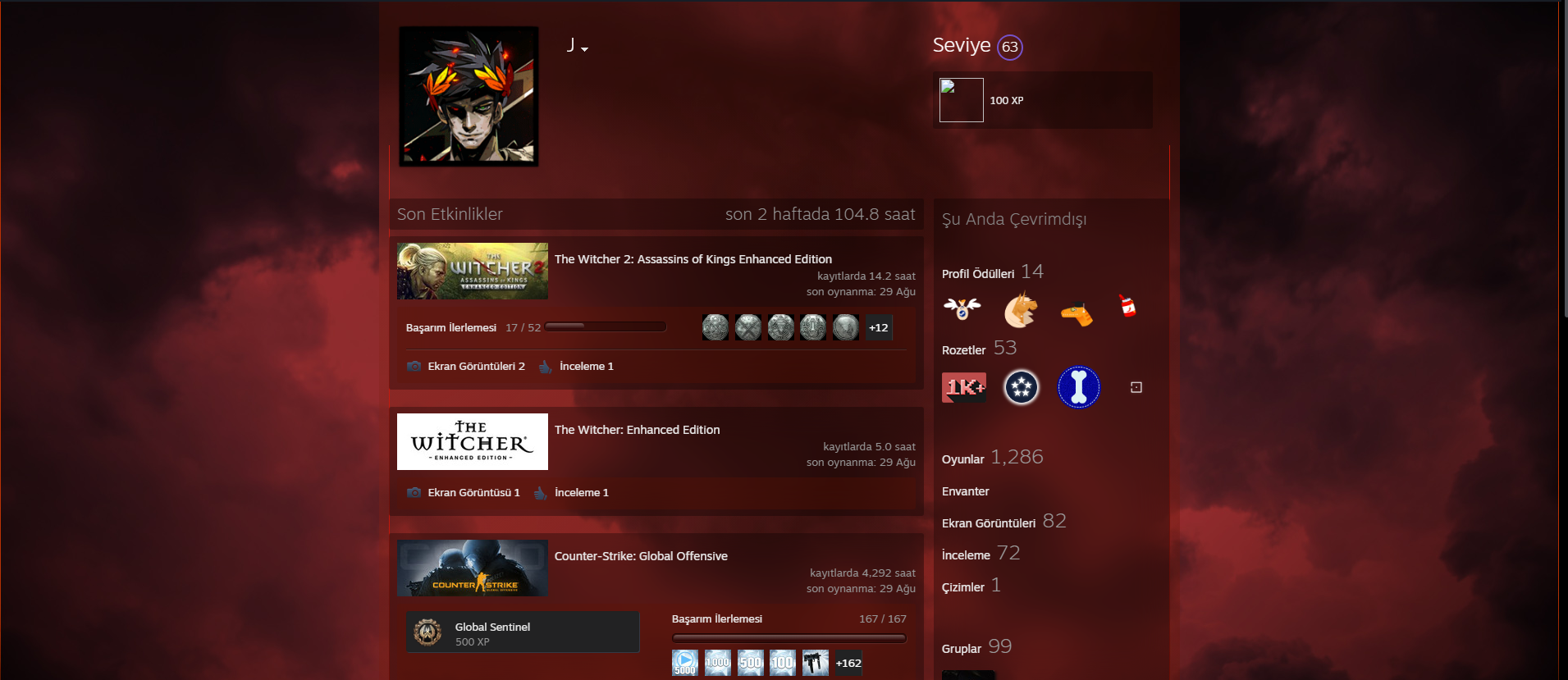The image size is (1568, 680).
Task: Click the Witcher 2 achievement progress bar
Action: point(606,326)
